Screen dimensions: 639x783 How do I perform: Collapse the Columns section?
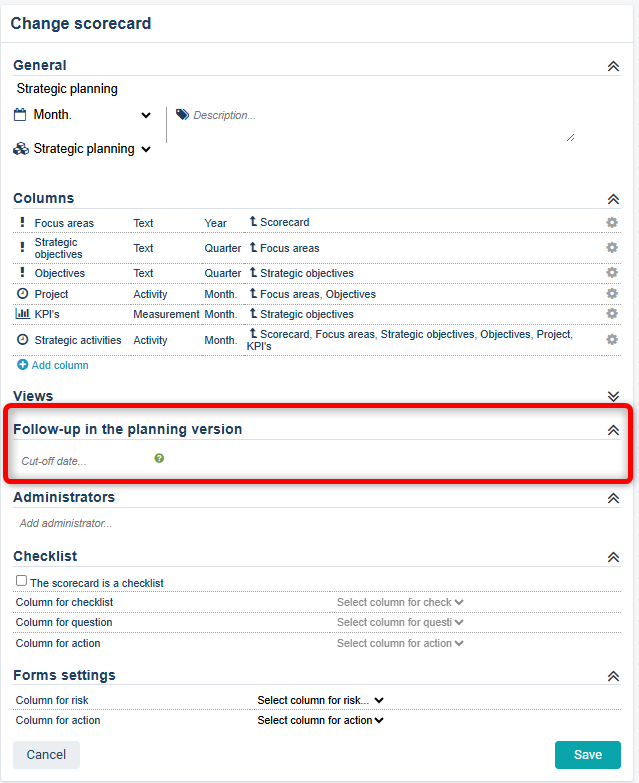pyautogui.click(x=613, y=199)
